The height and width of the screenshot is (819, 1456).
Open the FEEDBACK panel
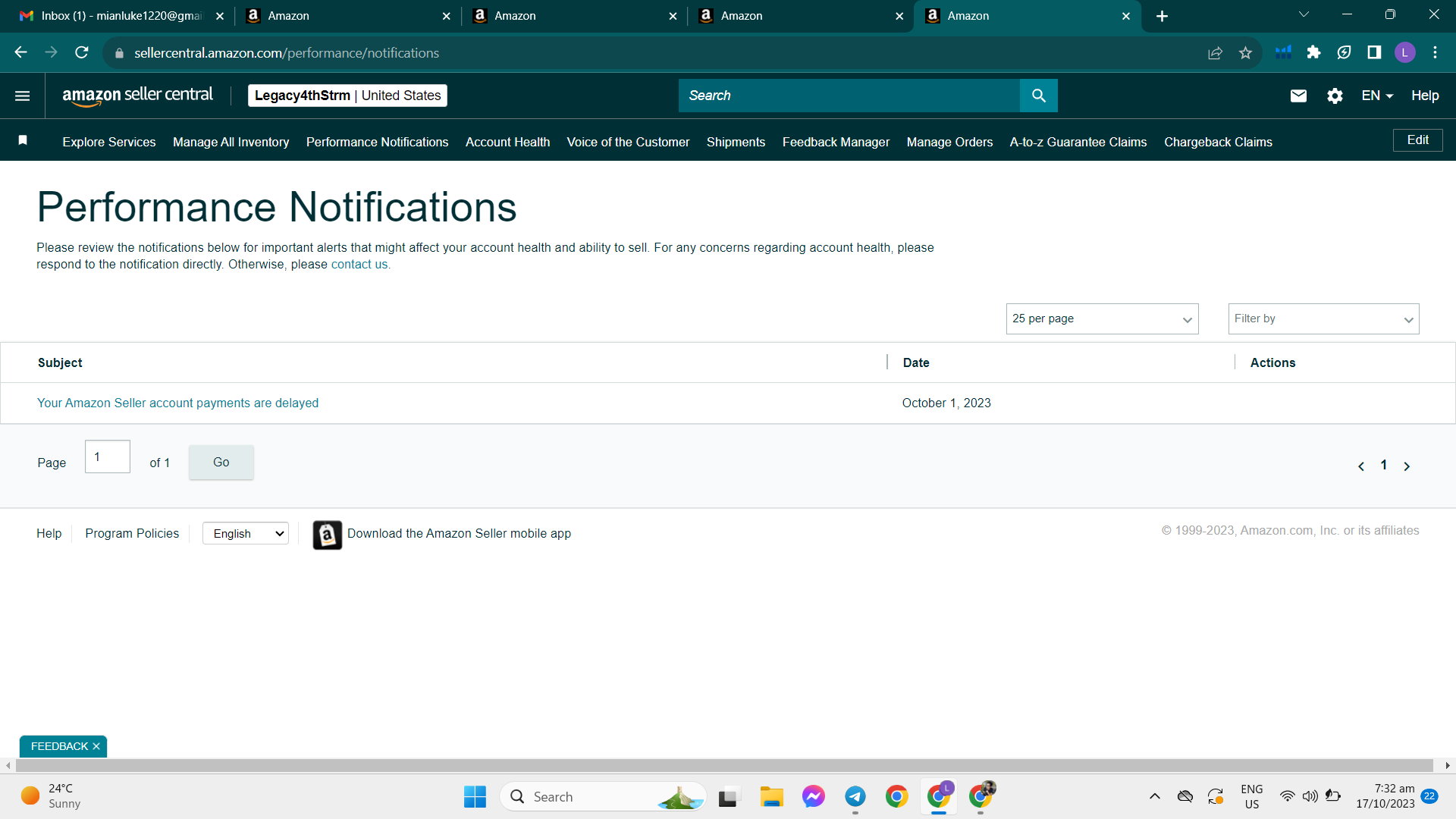click(59, 746)
